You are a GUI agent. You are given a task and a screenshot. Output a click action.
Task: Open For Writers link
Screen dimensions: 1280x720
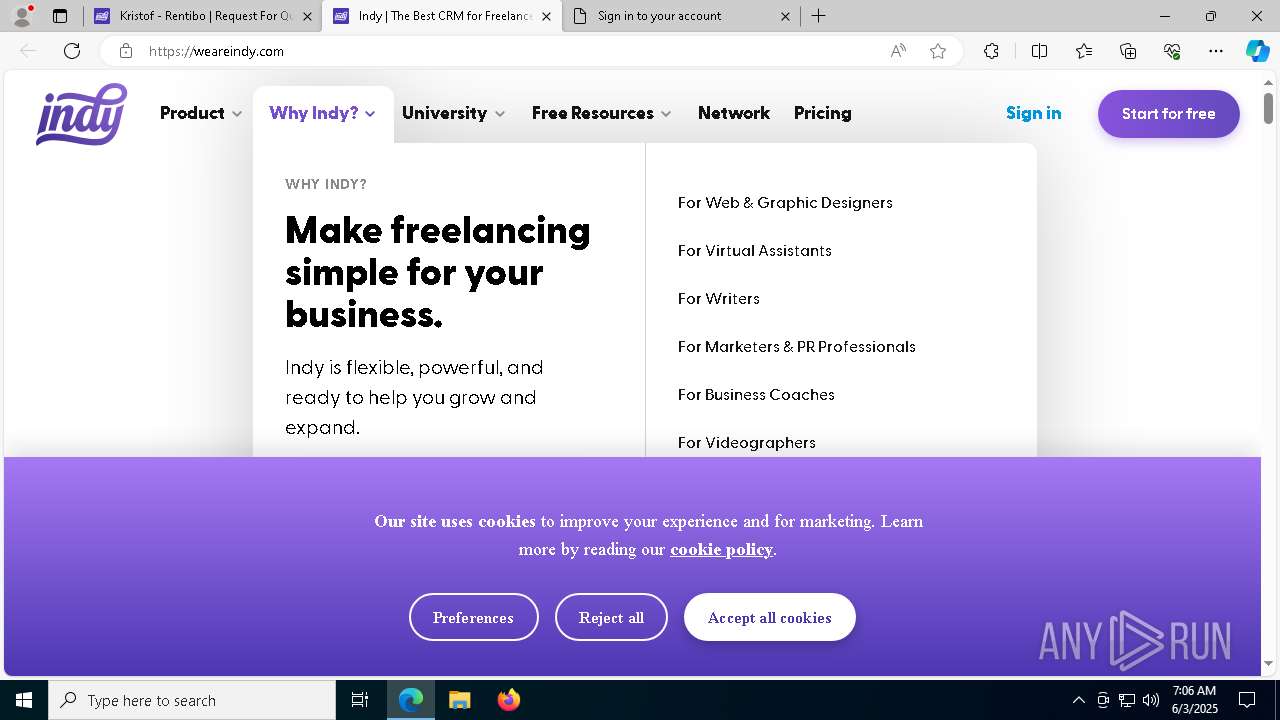[719, 298]
